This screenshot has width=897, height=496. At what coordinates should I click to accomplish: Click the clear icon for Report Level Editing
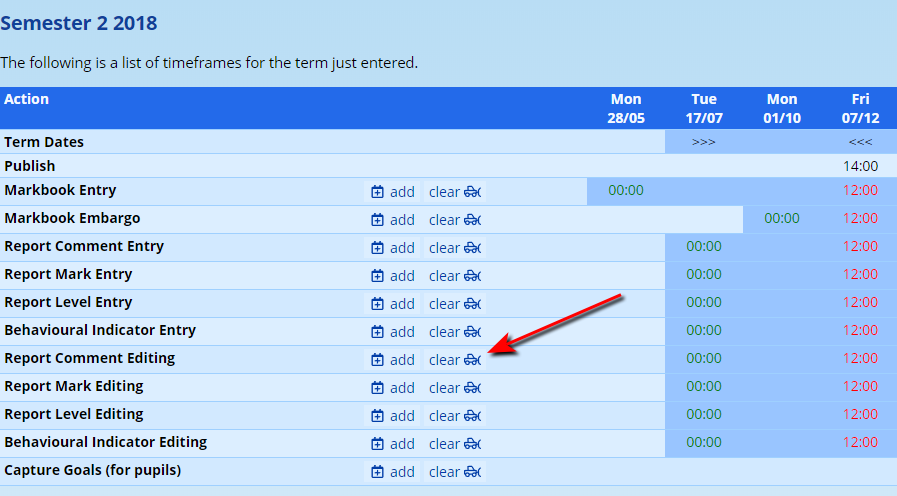tap(473, 416)
